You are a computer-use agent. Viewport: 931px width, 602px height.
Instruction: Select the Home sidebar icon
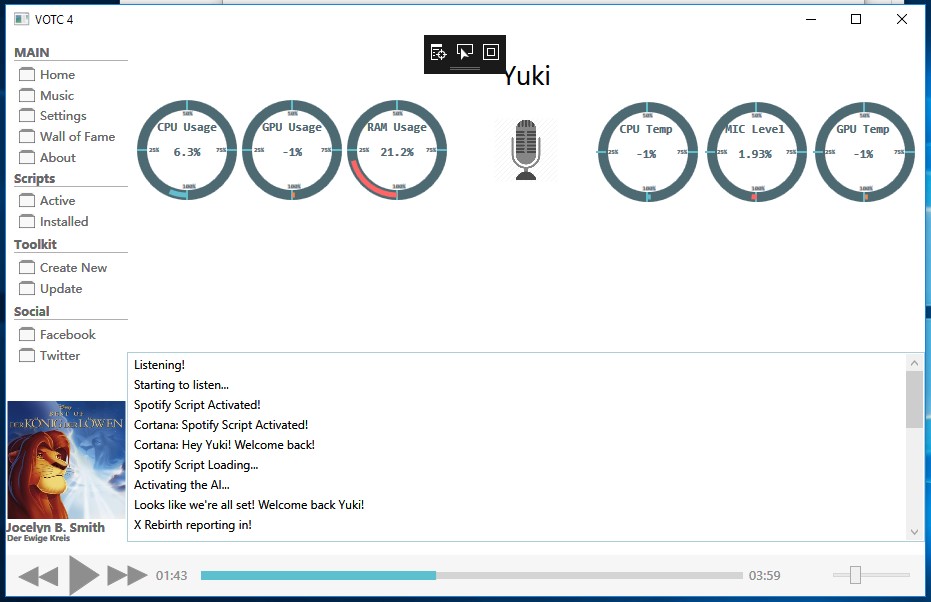pos(26,74)
